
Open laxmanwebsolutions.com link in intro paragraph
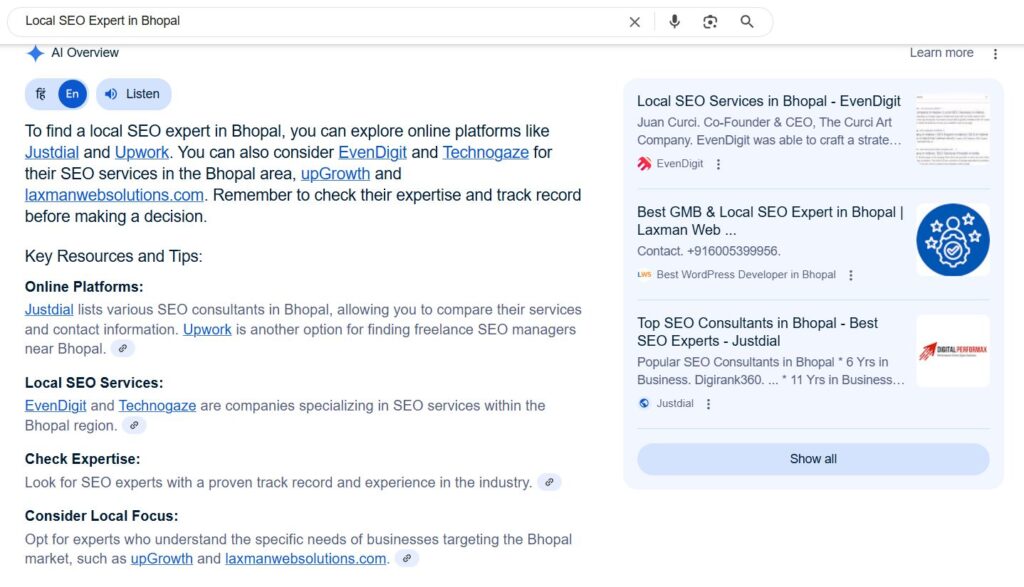point(114,195)
